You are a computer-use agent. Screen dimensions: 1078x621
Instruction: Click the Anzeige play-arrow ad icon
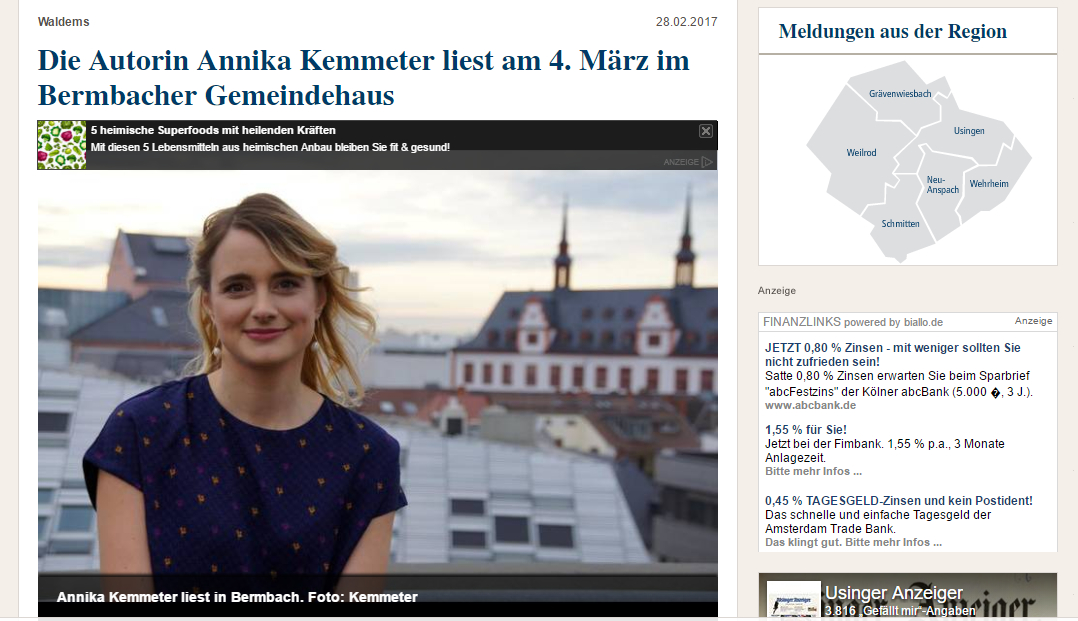pos(707,162)
